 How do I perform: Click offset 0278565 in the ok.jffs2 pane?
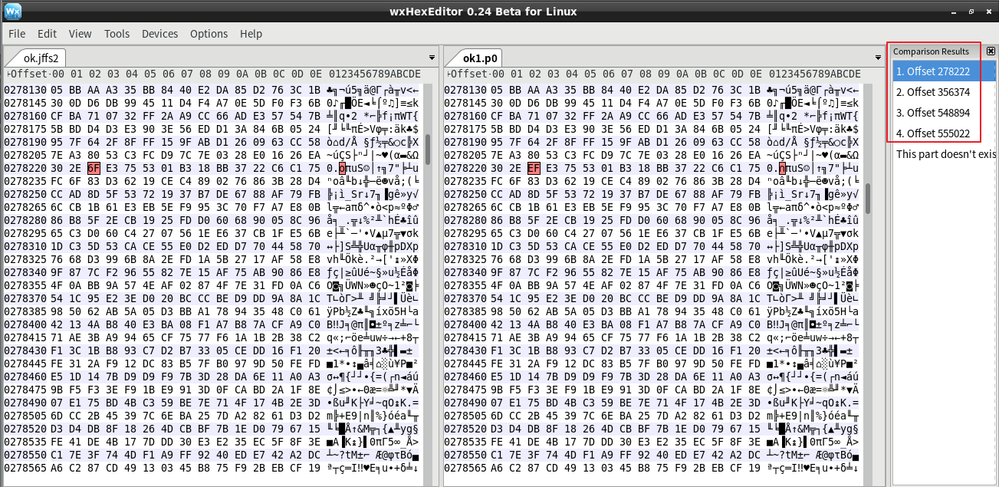[23, 467]
